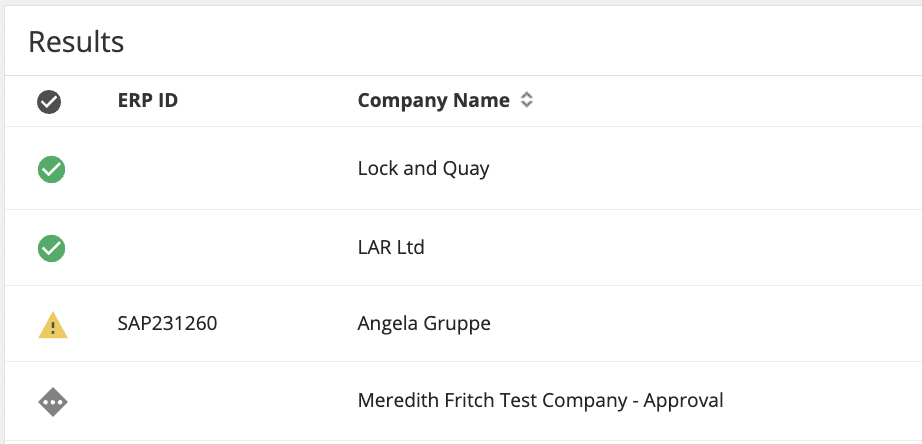The height and width of the screenshot is (444, 922).
Task: Click the status checkmark icon in table header
Action: 49,101
